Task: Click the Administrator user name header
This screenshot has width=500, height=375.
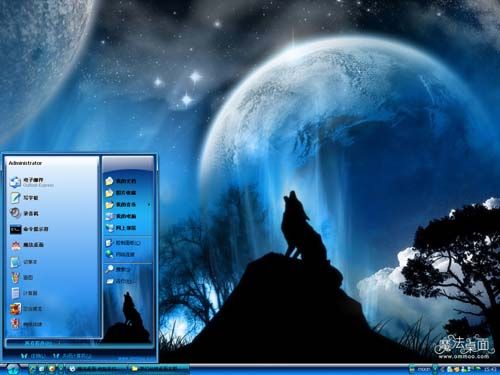Action: (25, 163)
